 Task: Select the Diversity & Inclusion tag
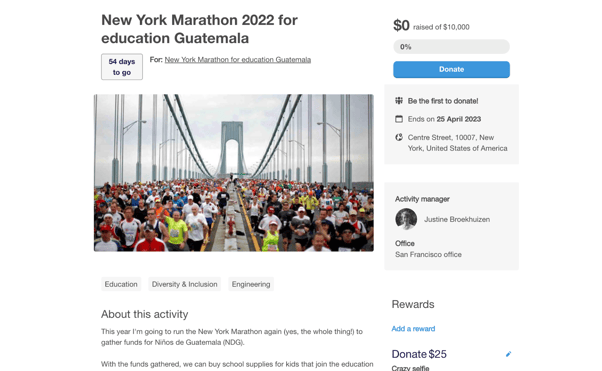(x=184, y=284)
